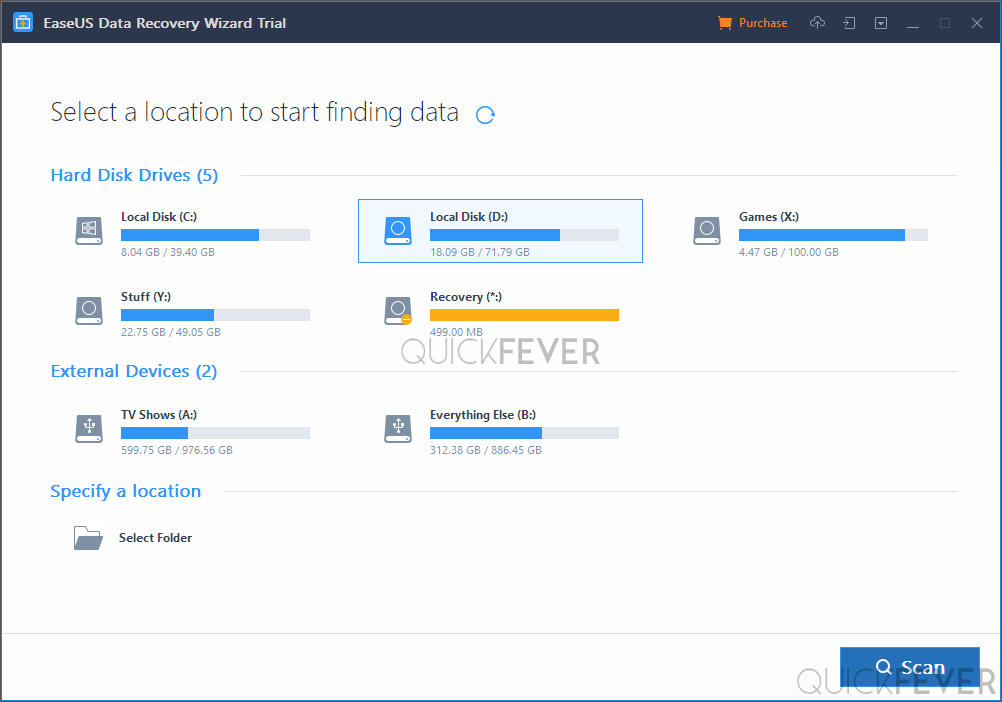The width and height of the screenshot is (1002, 702).
Task: Click the 499.00 MB size text
Action: (x=456, y=332)
